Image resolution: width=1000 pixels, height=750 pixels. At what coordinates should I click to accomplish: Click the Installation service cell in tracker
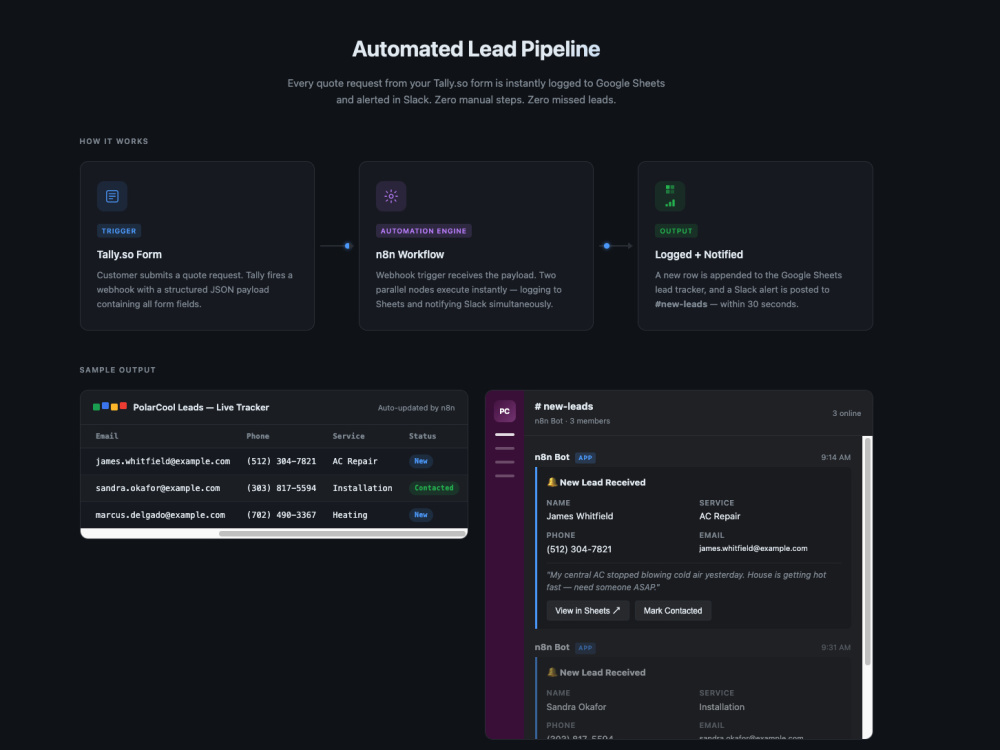point(362,488)
